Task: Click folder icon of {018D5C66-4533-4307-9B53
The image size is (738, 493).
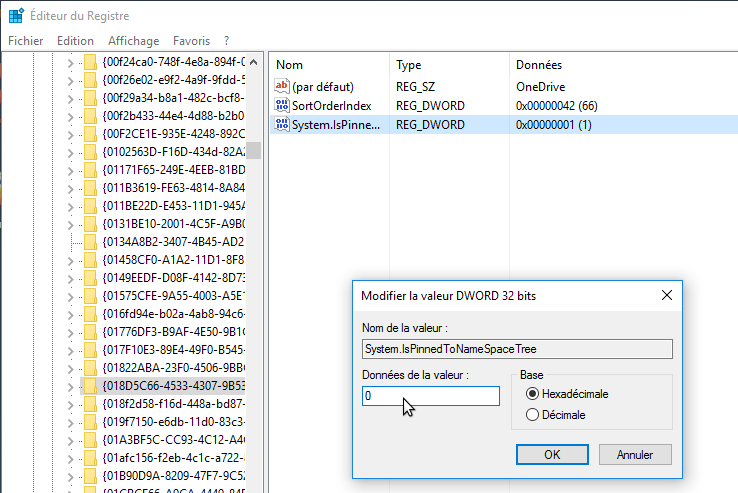Action: tap(90, 386)
